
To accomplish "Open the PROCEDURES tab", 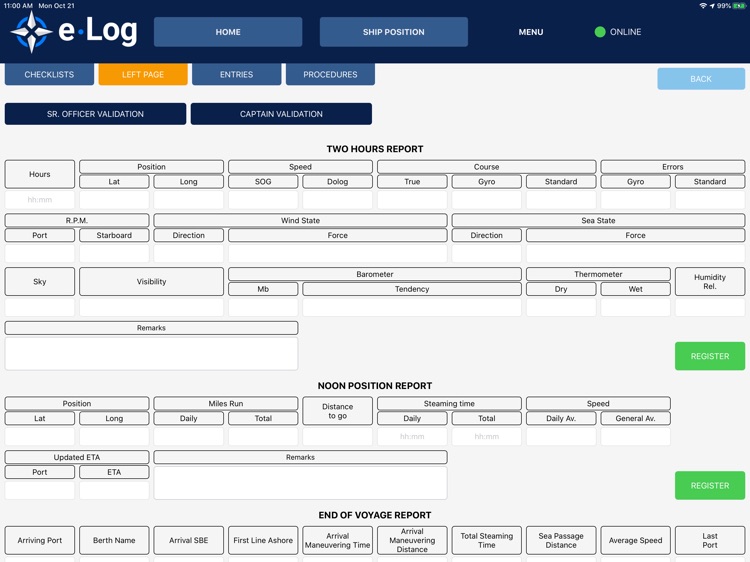I will coord(331,75).
